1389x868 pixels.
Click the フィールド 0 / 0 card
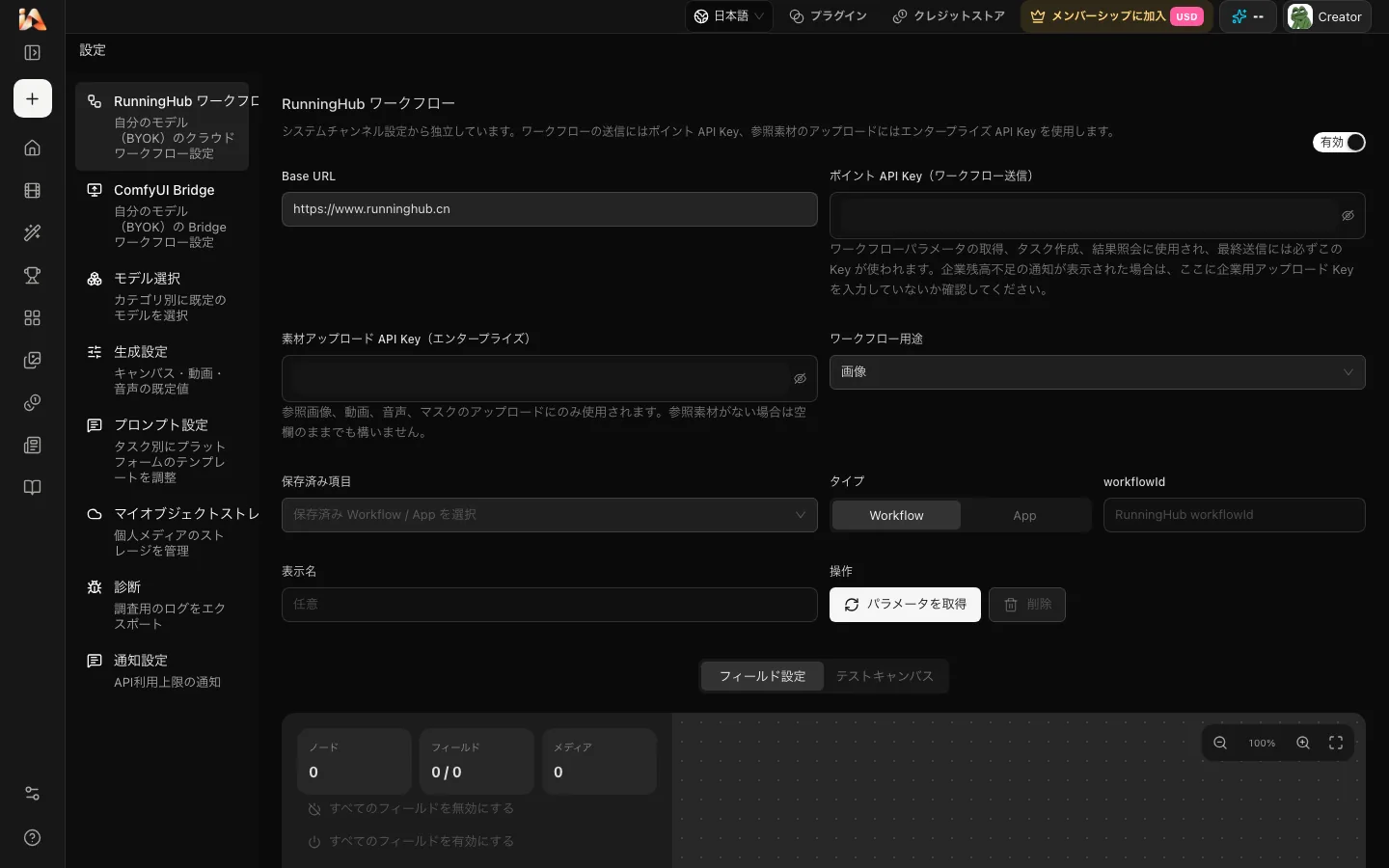[477, 762]
